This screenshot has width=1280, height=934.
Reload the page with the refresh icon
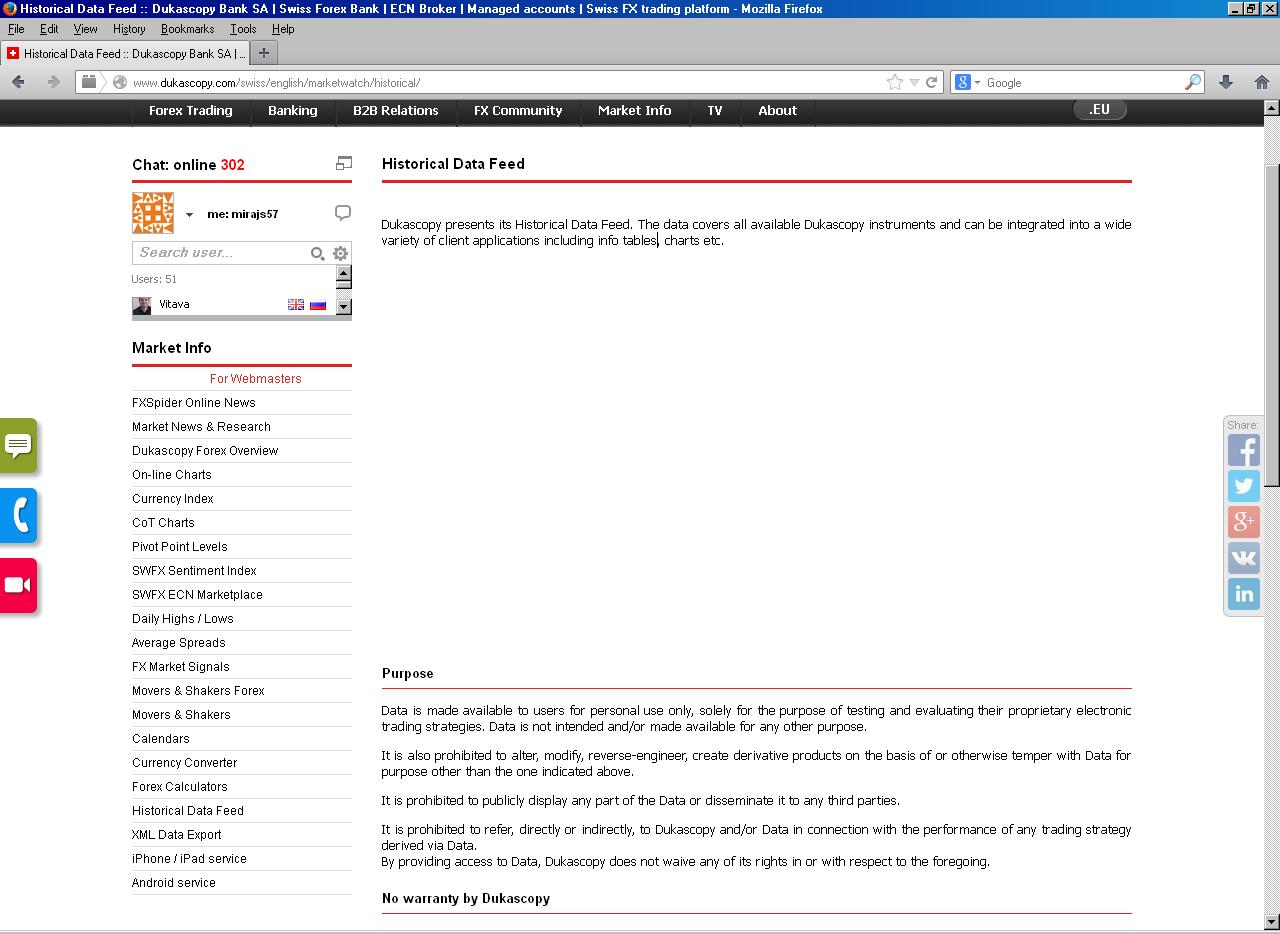931,82
